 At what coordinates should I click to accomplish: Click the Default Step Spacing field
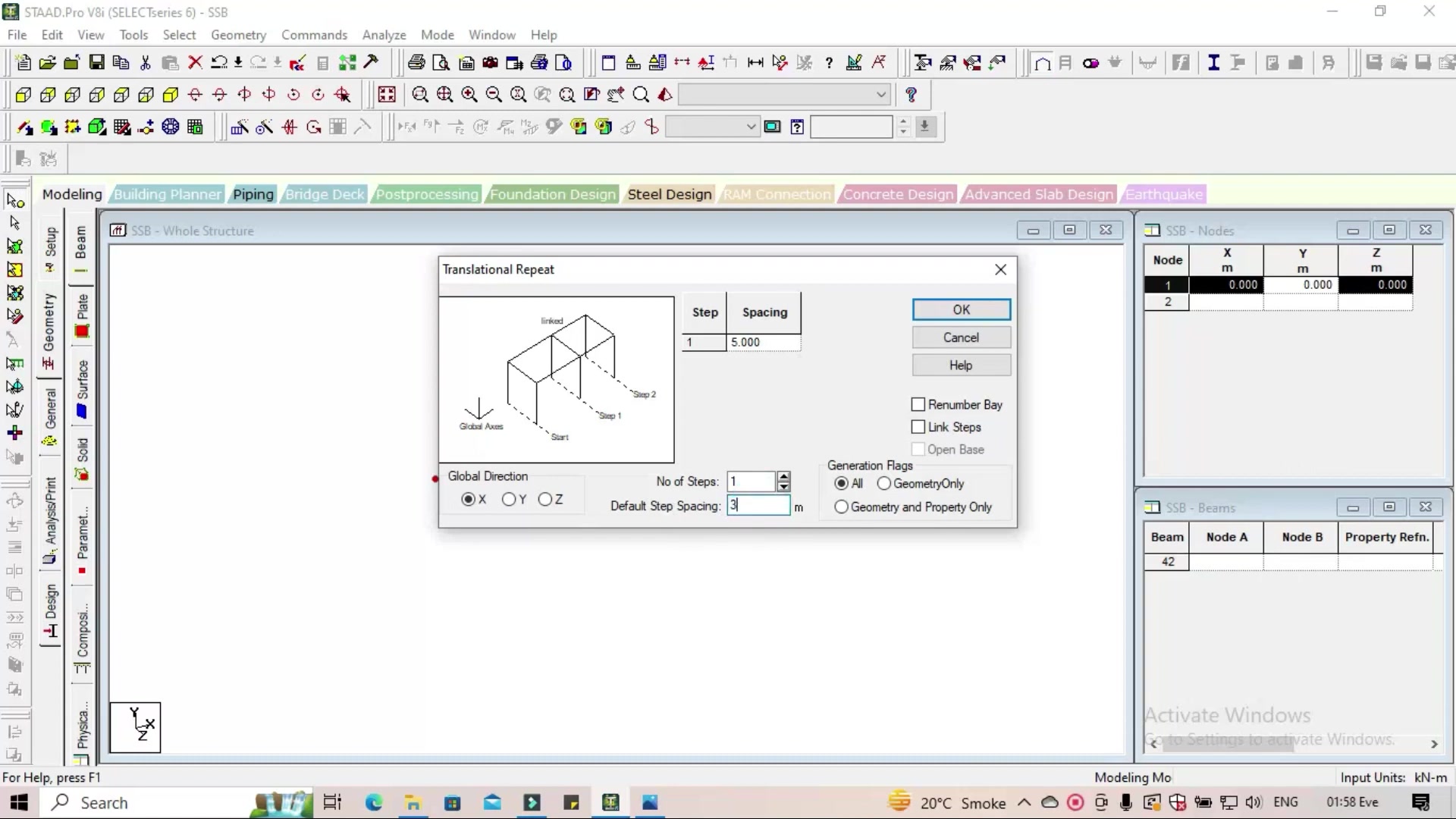click(758, 505)
